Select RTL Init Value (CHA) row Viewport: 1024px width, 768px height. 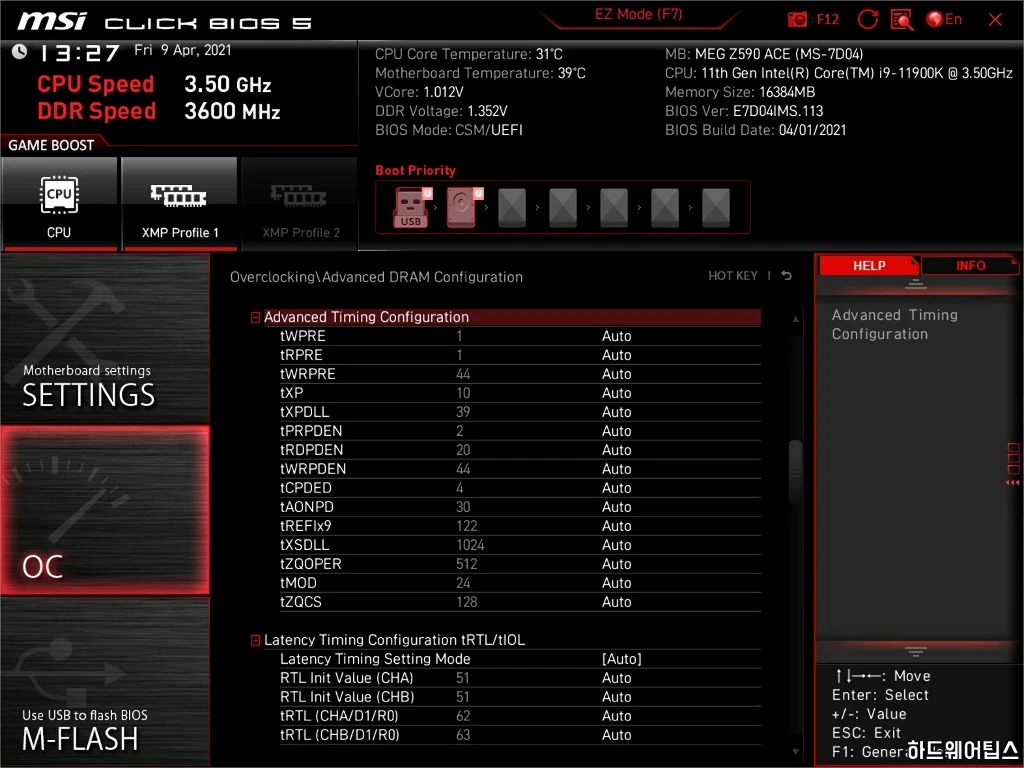pos(520,678)
